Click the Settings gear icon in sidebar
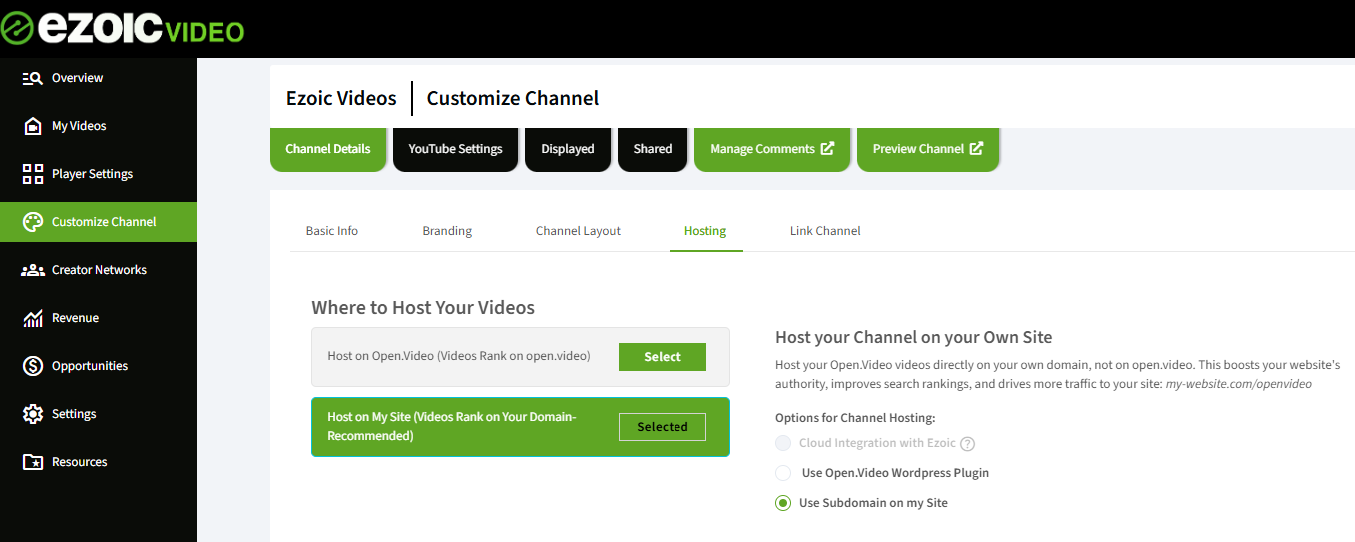This screenshot has width=1355, height=542. tap(33, 414)
